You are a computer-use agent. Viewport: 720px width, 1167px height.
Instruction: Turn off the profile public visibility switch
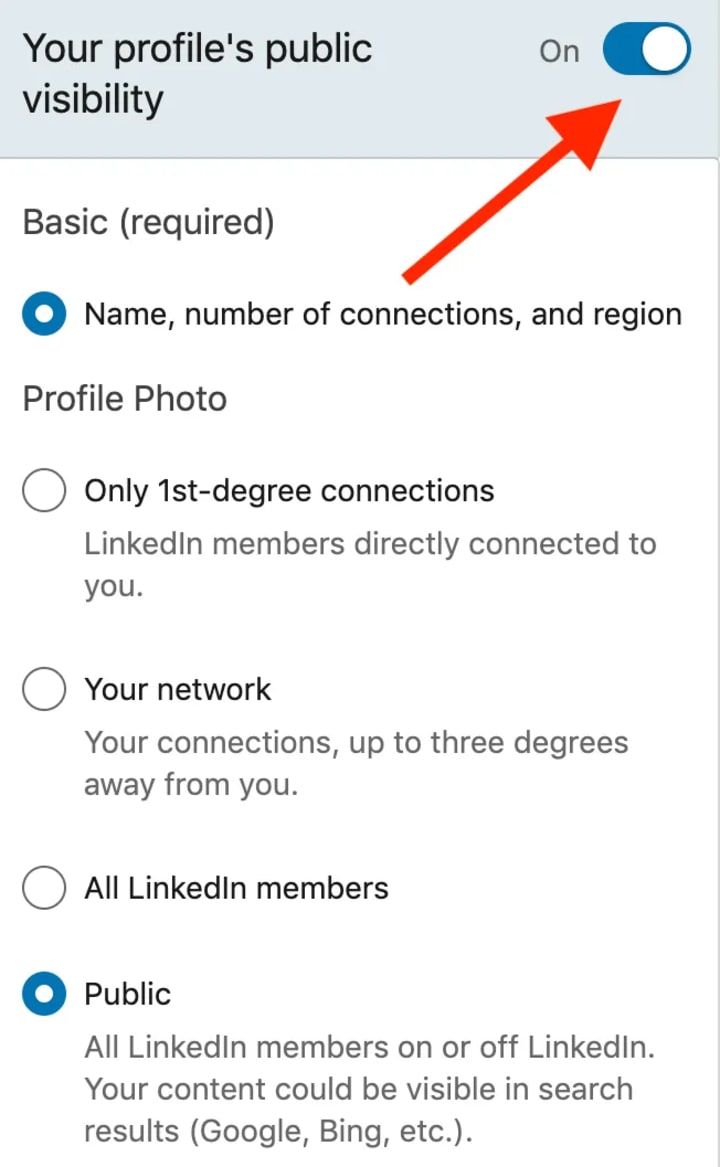tap(646, 51)
